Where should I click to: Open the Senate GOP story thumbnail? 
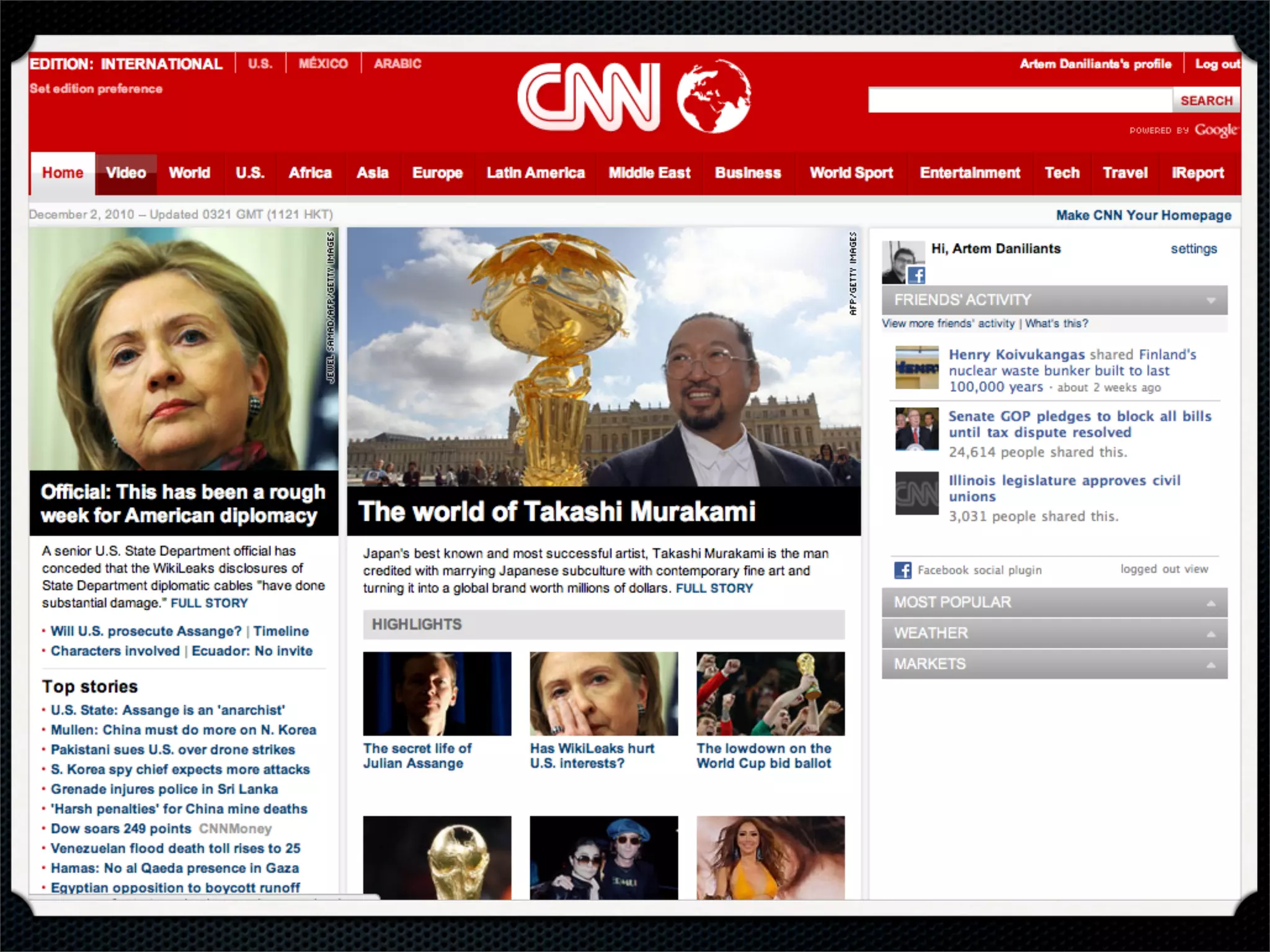click(917, 429)
